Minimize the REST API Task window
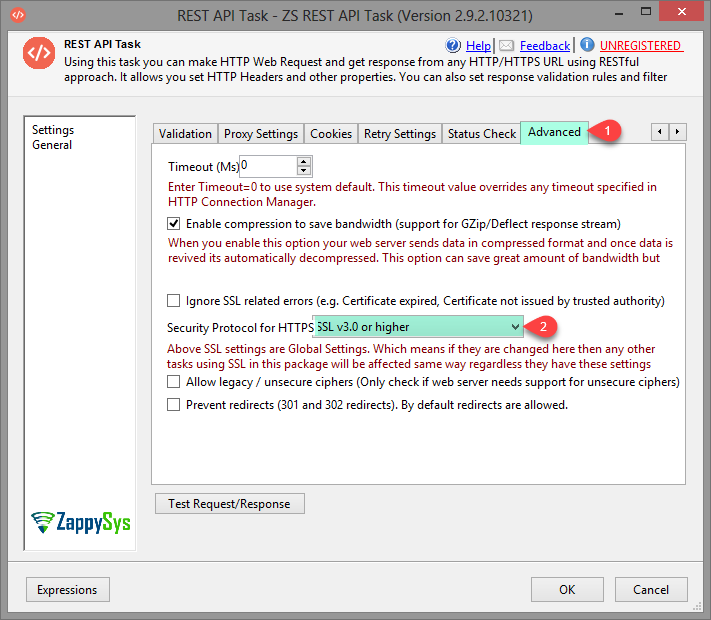Viewport: 711px width, 620px height. 618,13
